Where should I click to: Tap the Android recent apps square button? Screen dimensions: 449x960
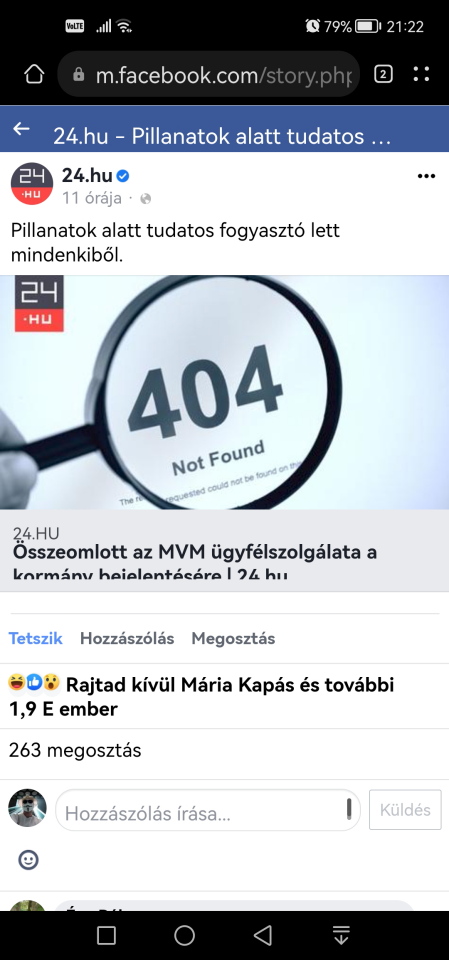(x=107, y=935)
